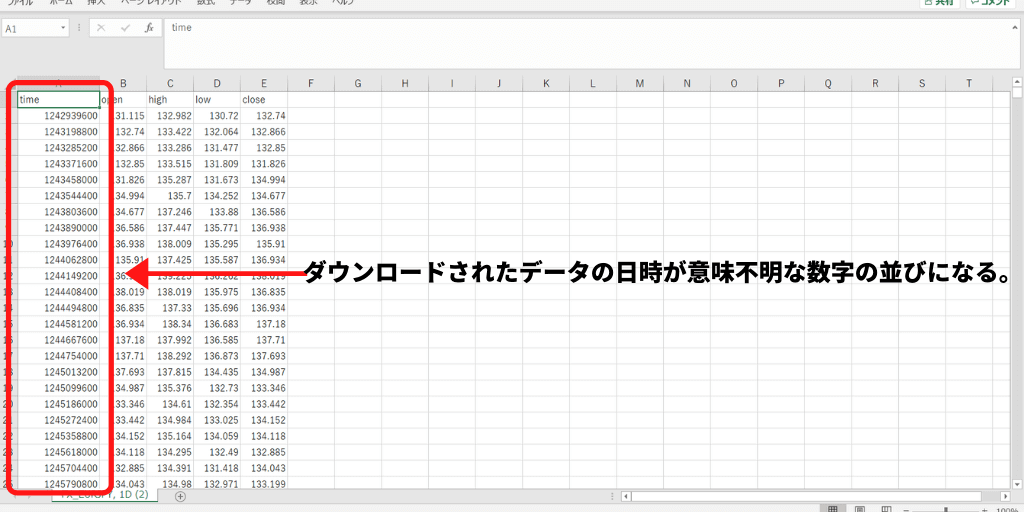Select column G header
The width and height of the screenshot is (1024, 512).
[x=358, y=84]
